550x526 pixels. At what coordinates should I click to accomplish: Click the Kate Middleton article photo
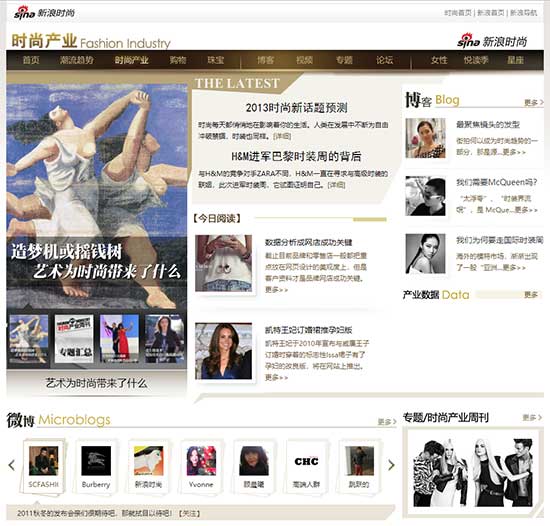(x=223, y=351)
